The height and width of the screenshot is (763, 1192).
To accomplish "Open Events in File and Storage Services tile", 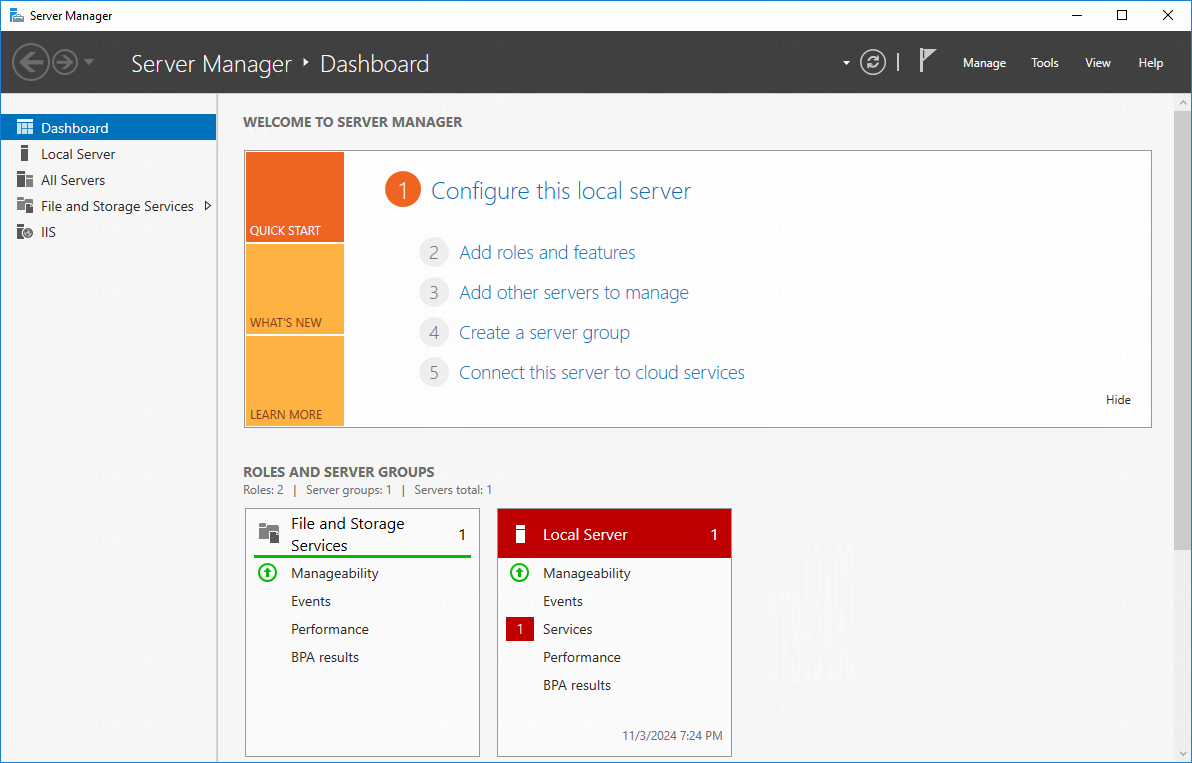I will point(311,601).
